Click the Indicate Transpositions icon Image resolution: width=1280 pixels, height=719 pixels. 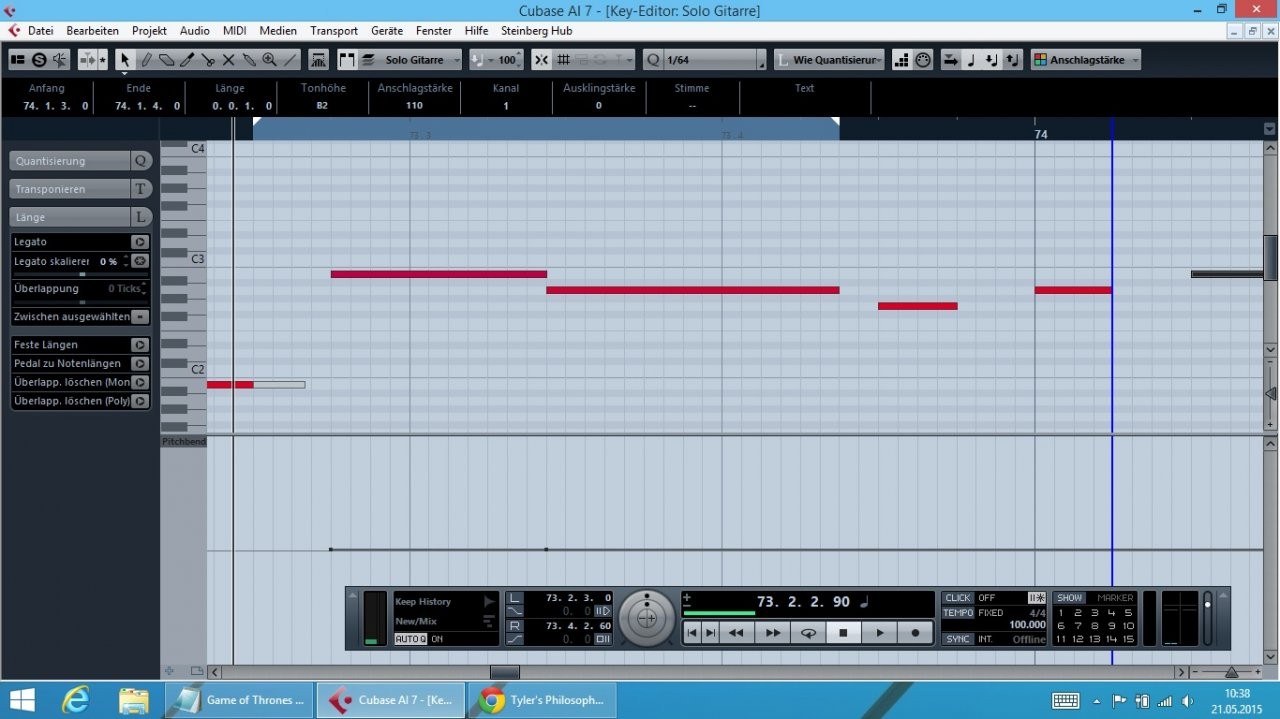pyautogui.click(x=319, y=60)
